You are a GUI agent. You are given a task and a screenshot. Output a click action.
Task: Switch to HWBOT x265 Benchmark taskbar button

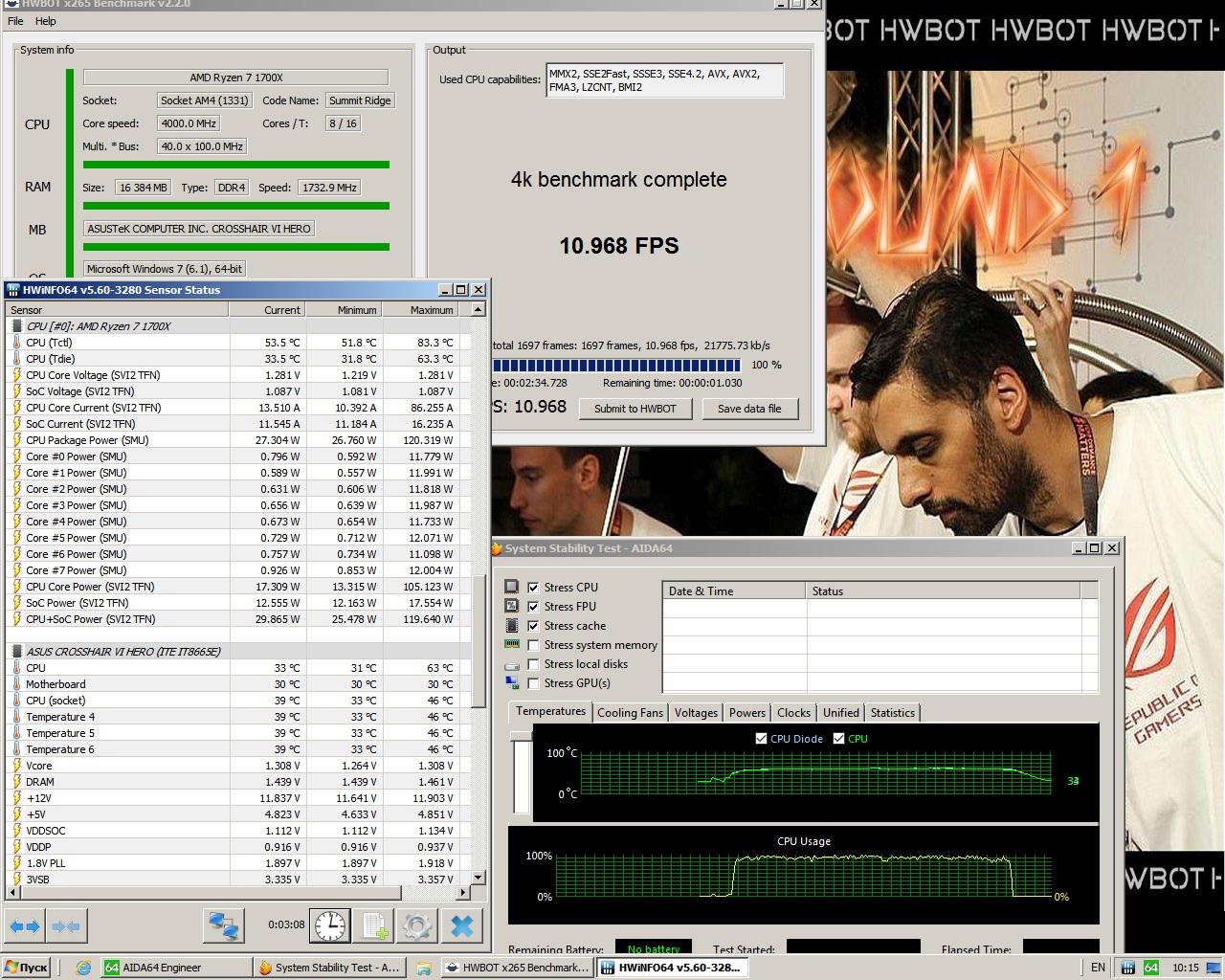(x=517, y=968)
